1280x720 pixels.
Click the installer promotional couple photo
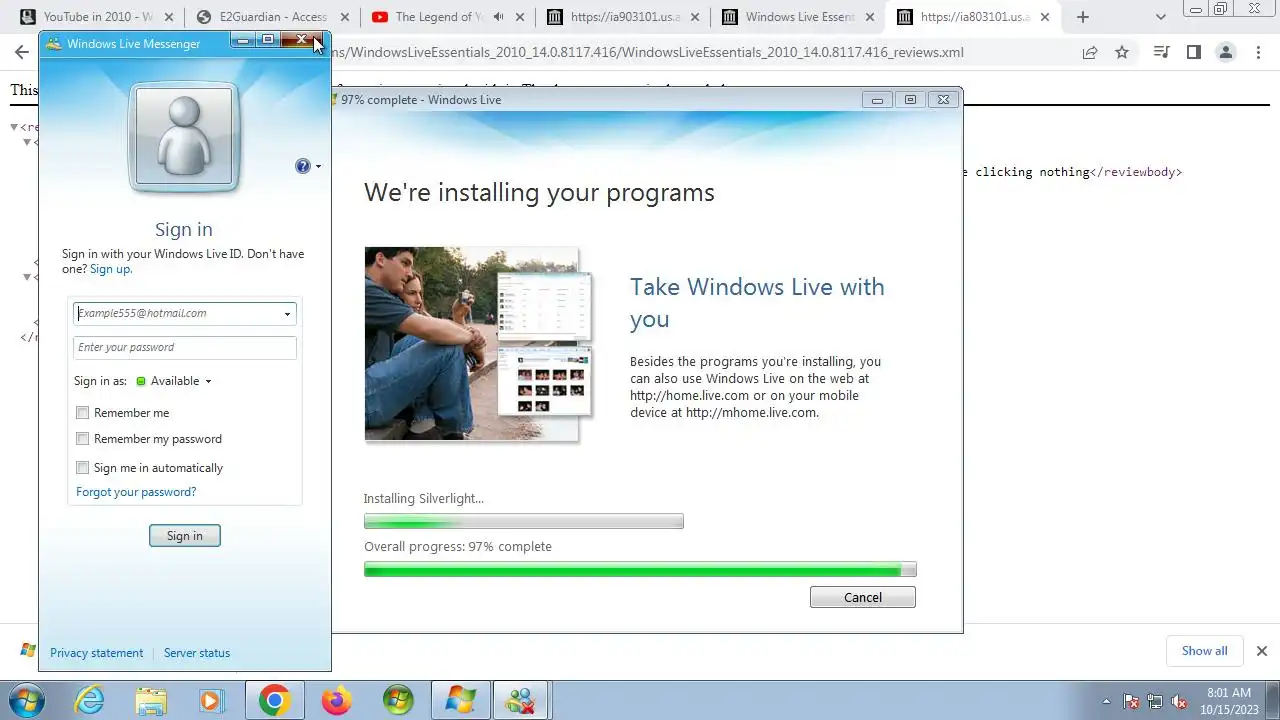point(471,343)
